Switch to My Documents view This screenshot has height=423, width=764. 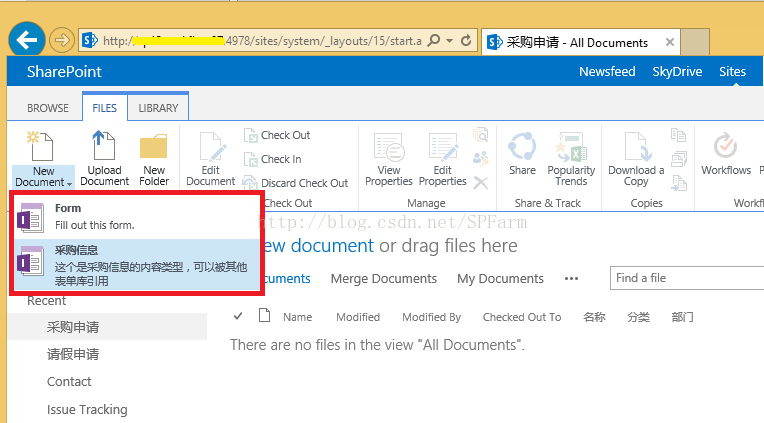500,278
